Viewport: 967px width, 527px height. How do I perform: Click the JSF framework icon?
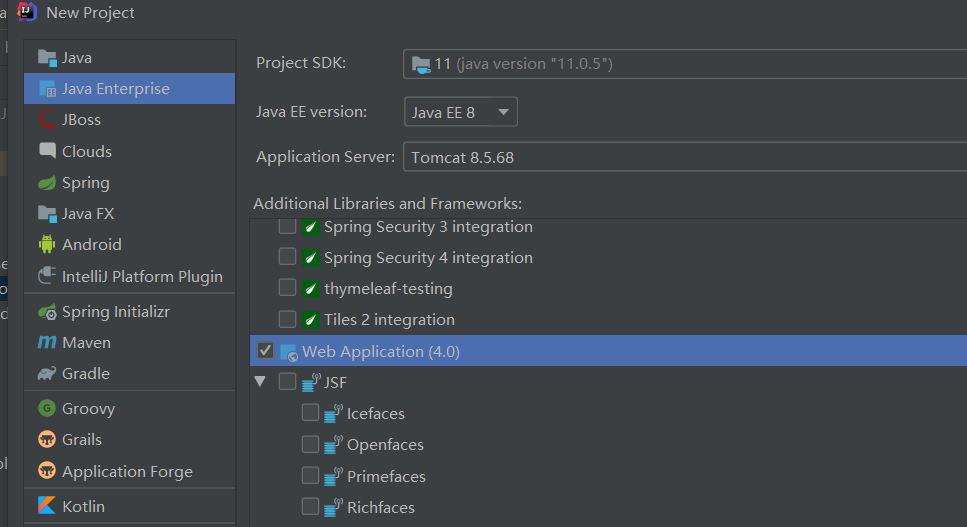point(311,382)
